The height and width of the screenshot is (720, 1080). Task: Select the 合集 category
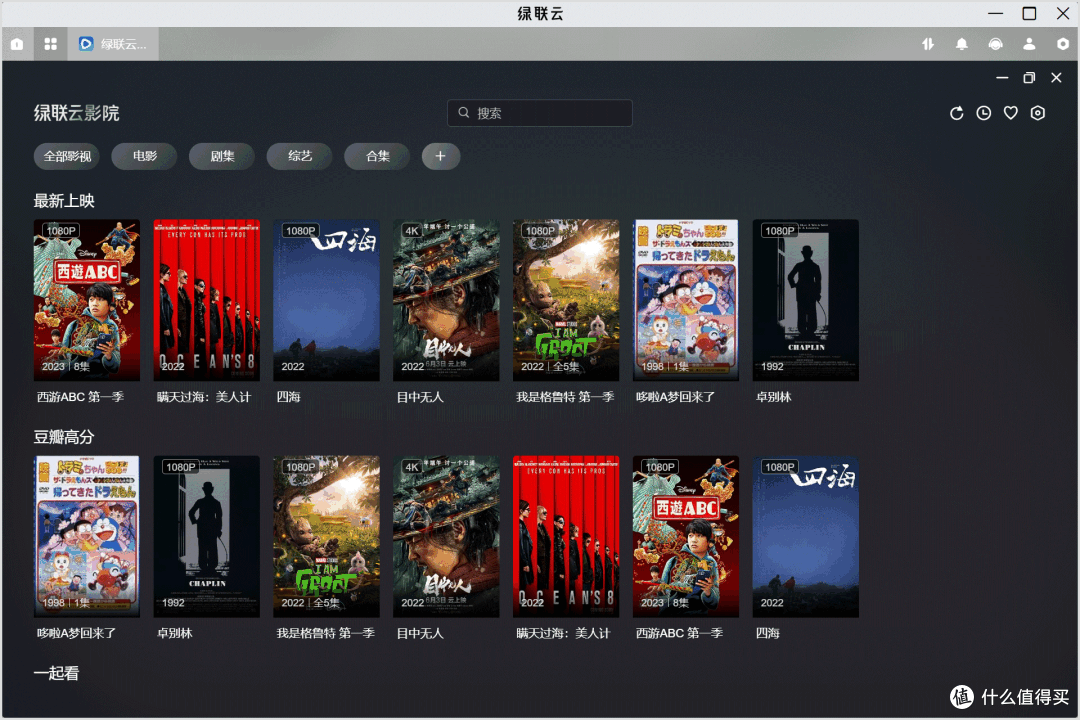coord(377,156)
